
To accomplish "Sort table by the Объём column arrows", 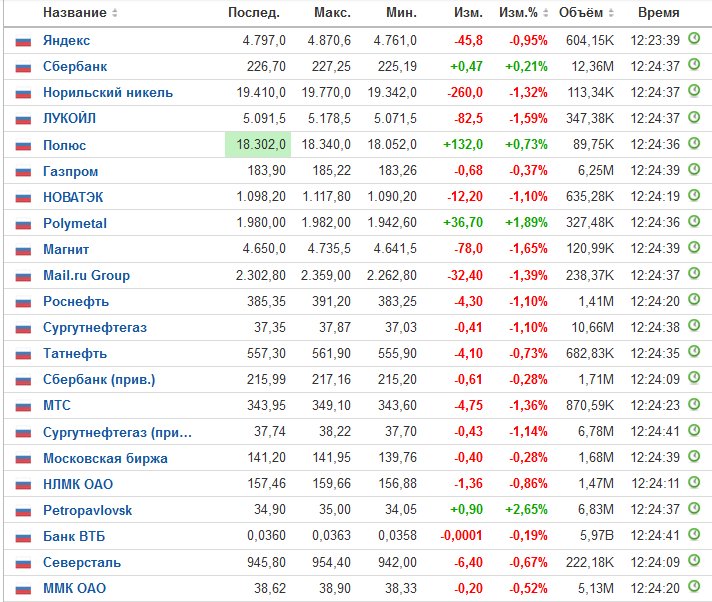I will pos(611,13).
